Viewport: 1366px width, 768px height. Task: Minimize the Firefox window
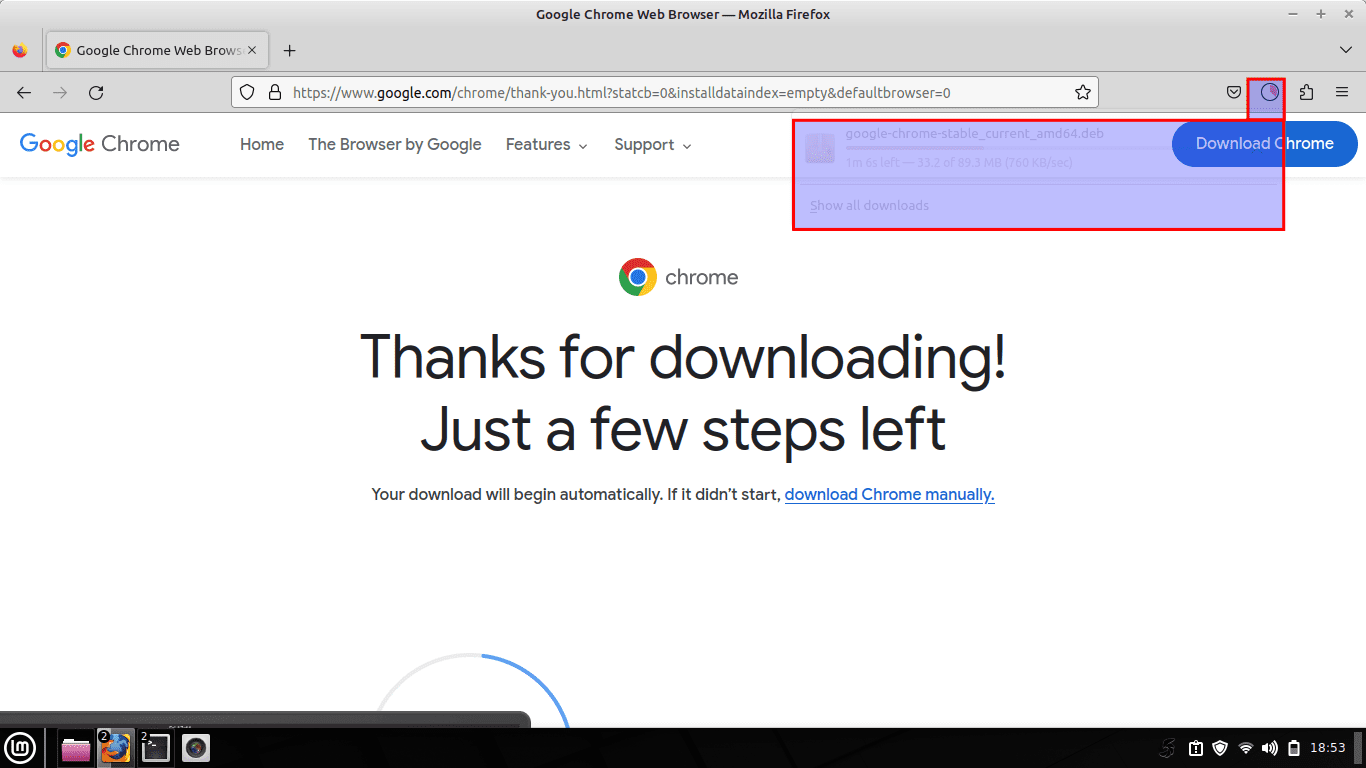[1294, 14]
